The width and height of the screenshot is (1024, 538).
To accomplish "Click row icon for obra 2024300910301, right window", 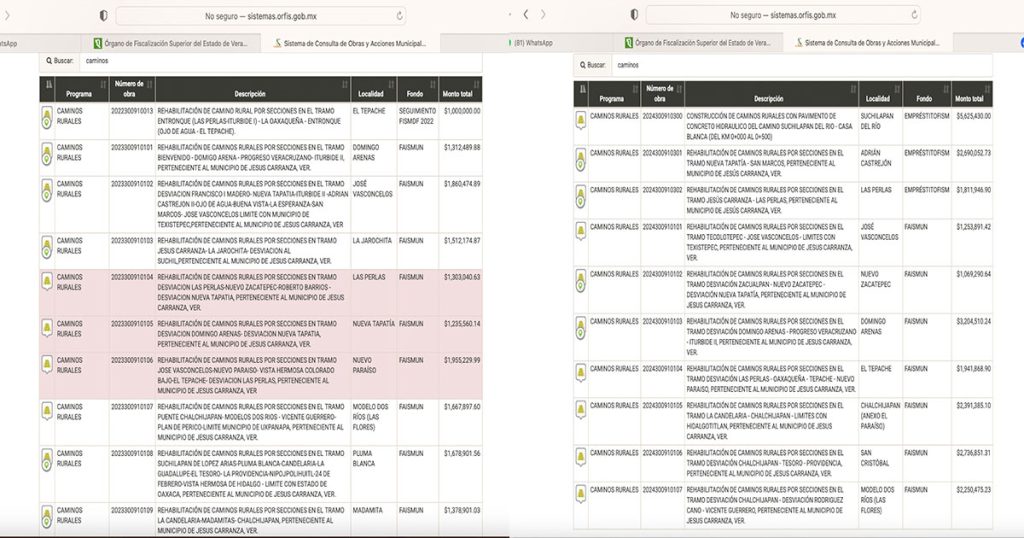I will click(581, 160).
